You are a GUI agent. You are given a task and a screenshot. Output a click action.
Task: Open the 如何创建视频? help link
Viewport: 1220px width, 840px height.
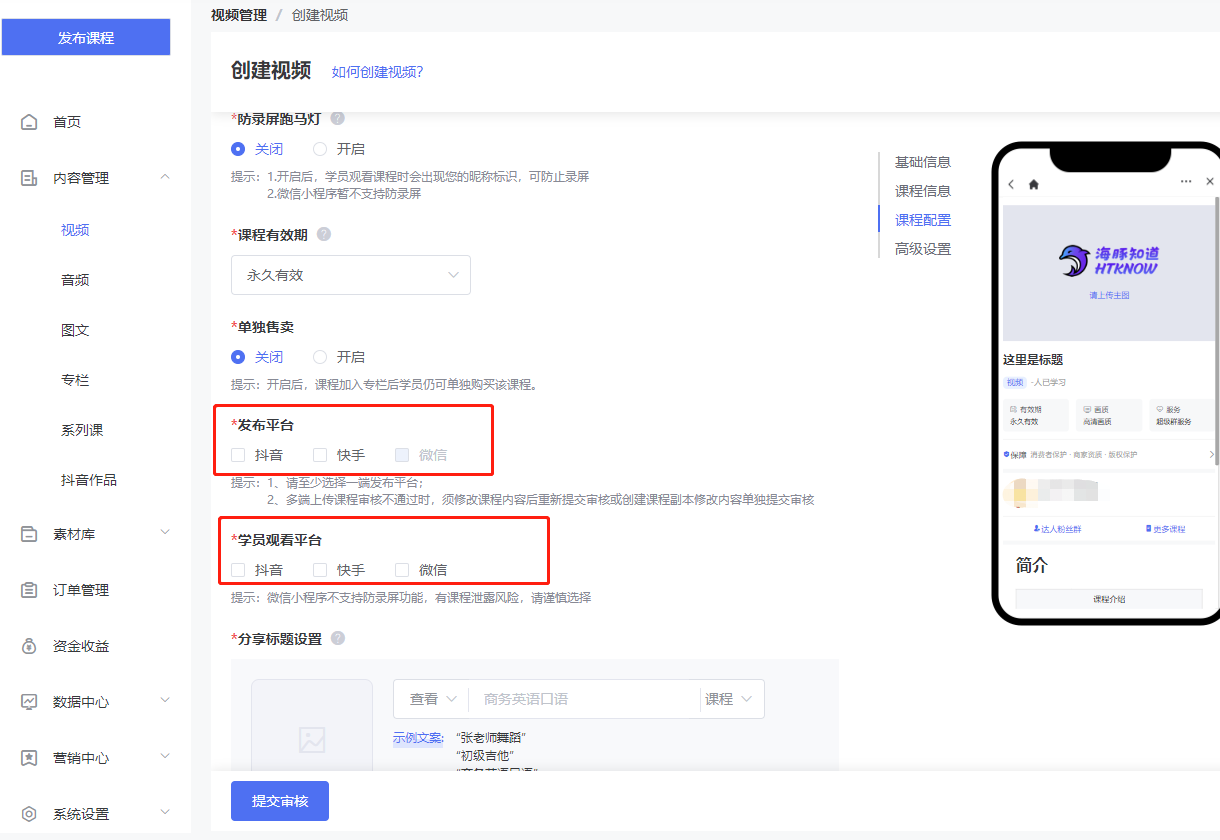click(378, 72)
